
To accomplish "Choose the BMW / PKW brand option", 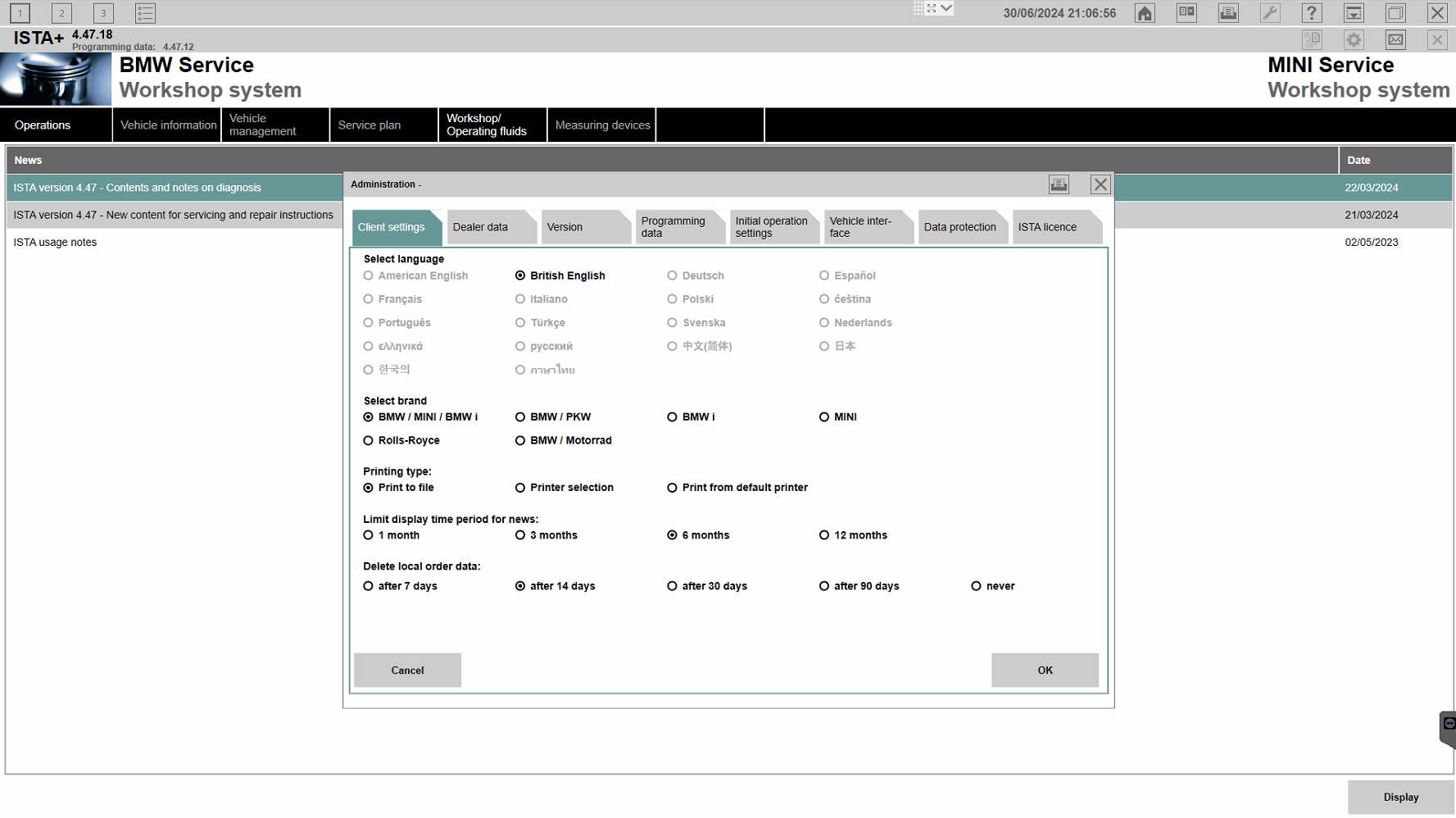I will 553,417.
